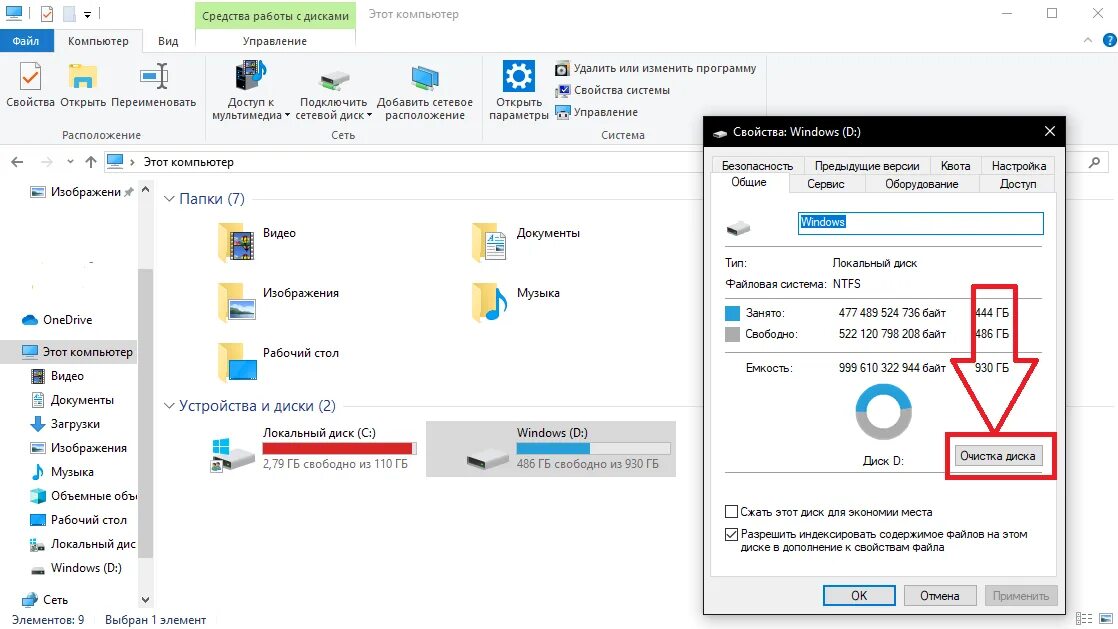The width and height of the screenshot is (1118, 629).
Task: Switch to details view icon in status bar
Action: pyautogui.click(x=1084, y=619)
